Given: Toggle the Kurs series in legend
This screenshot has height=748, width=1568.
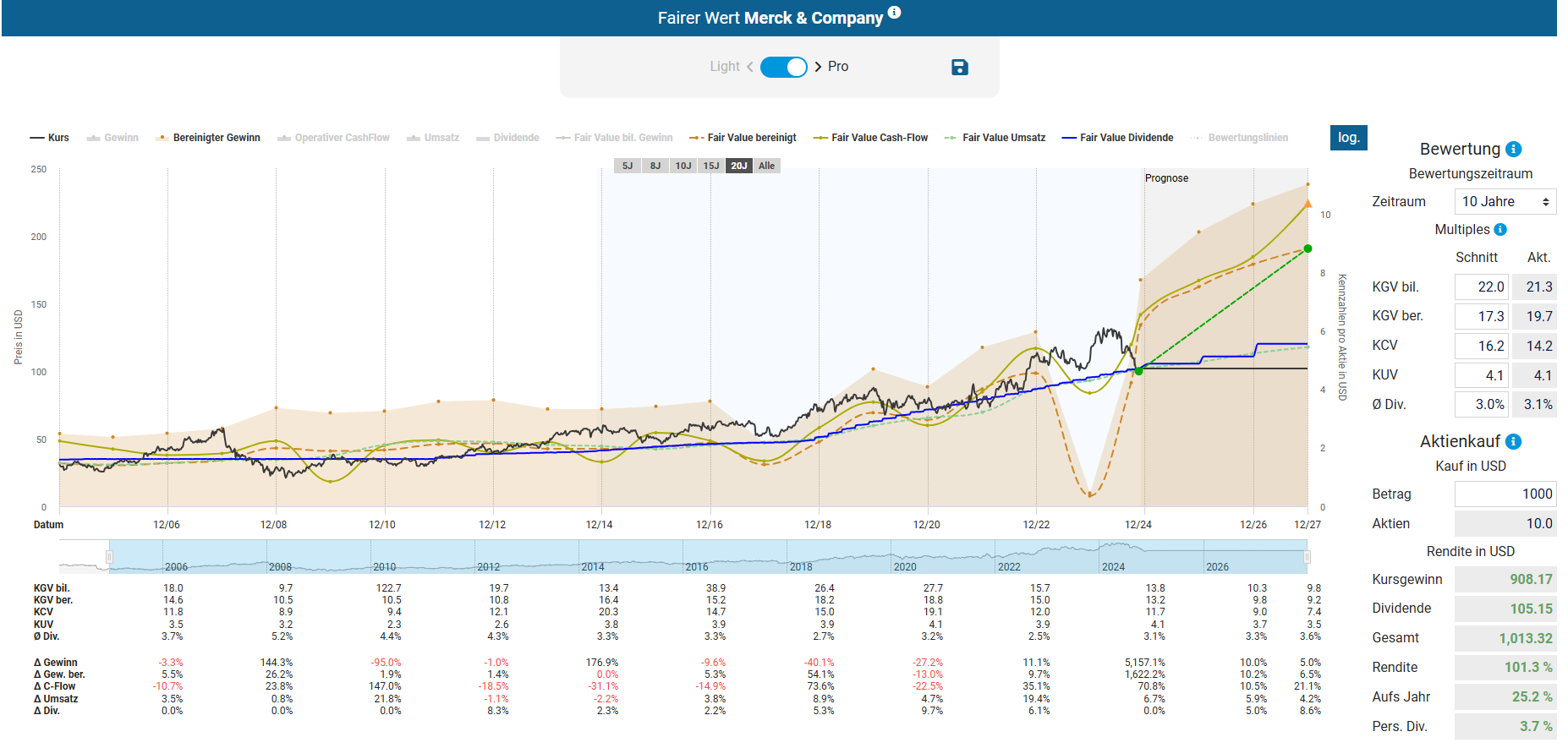Looking at the screenshot, I should click(50, 138).
